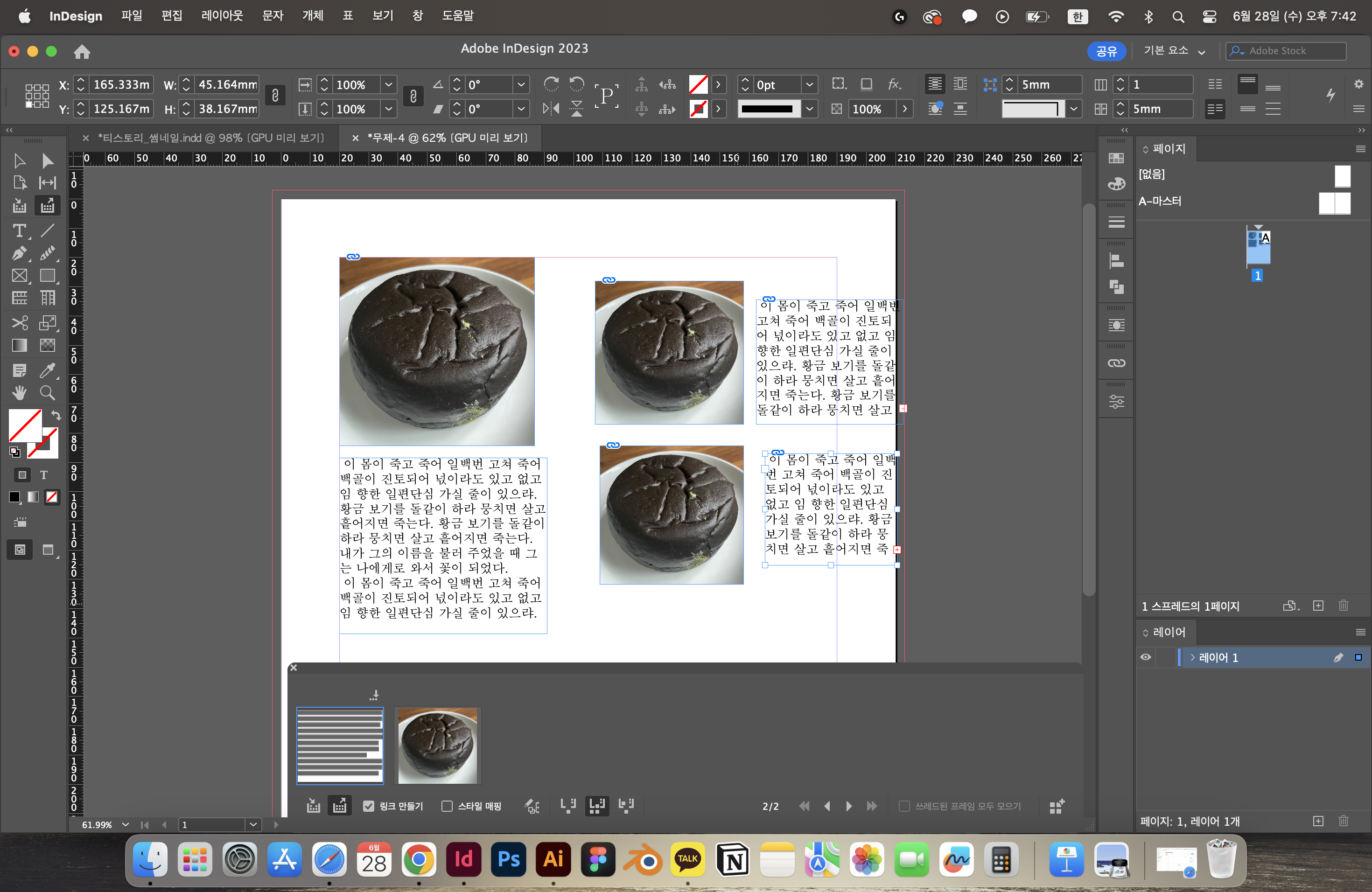1372x892 pixels.
Task: Select the Scissors tool
Action: pos(20,323)
